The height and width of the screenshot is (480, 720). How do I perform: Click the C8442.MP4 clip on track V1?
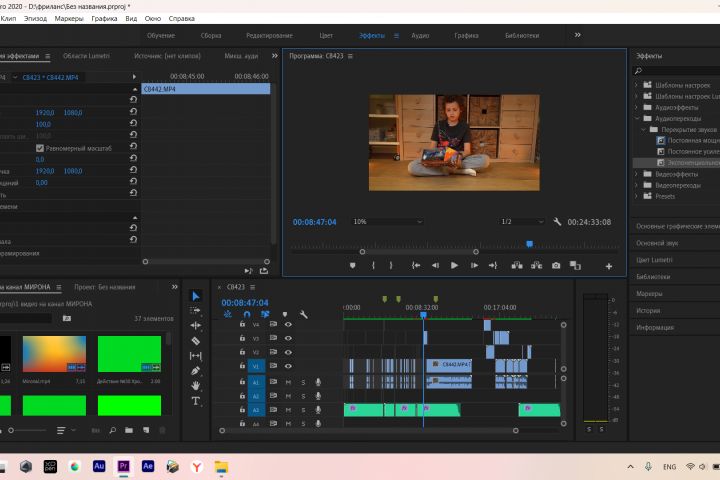tap(449, 366)
